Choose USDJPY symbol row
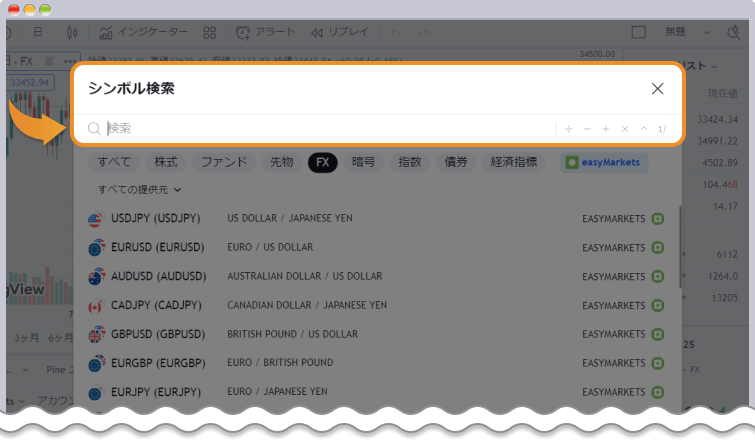Image resolution: width=755 pixels, height=443 pixels. (376, 219)
